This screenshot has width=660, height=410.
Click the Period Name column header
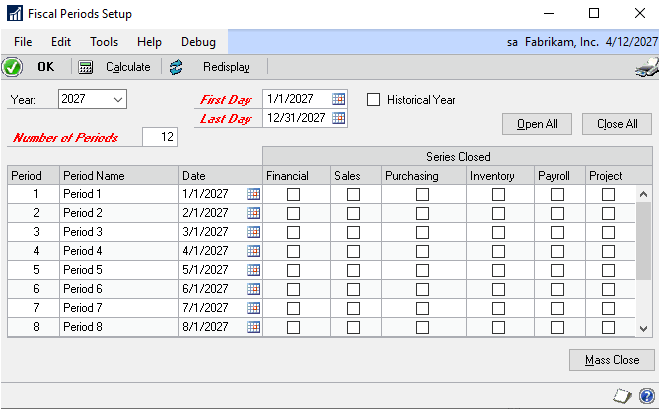click(x=119, y=176)
